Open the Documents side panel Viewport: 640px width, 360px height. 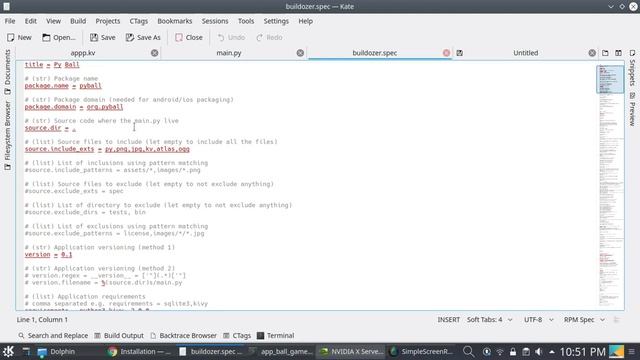click(x=7, y=72)
